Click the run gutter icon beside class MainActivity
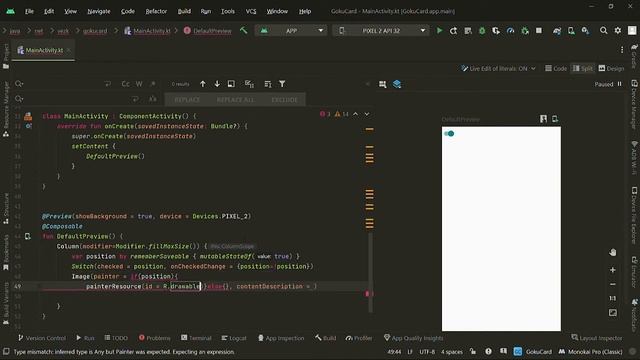640x360 pixels. click(28, 117)
